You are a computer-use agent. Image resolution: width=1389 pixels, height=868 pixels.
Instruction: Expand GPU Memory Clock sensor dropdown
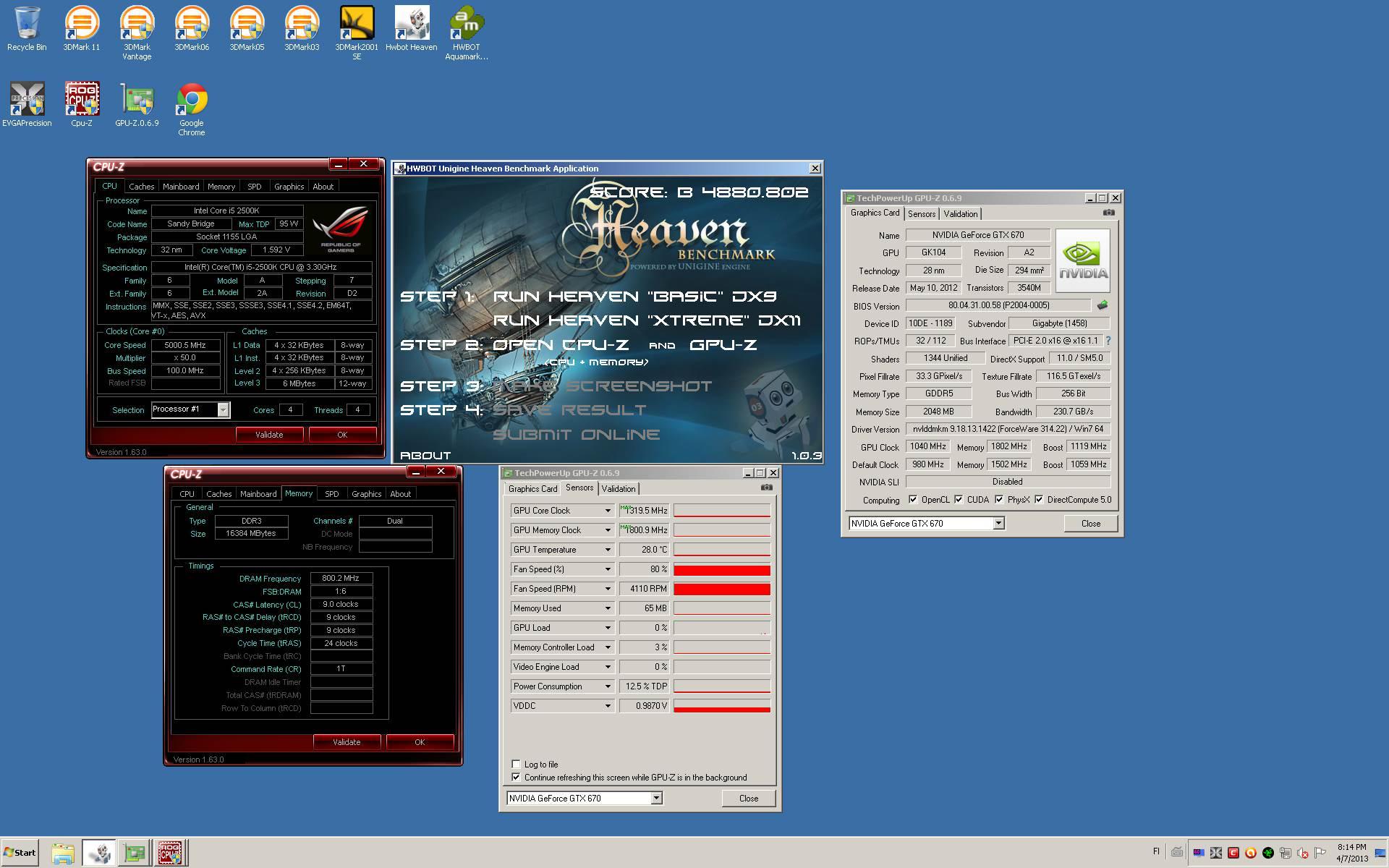coord(608,530)
